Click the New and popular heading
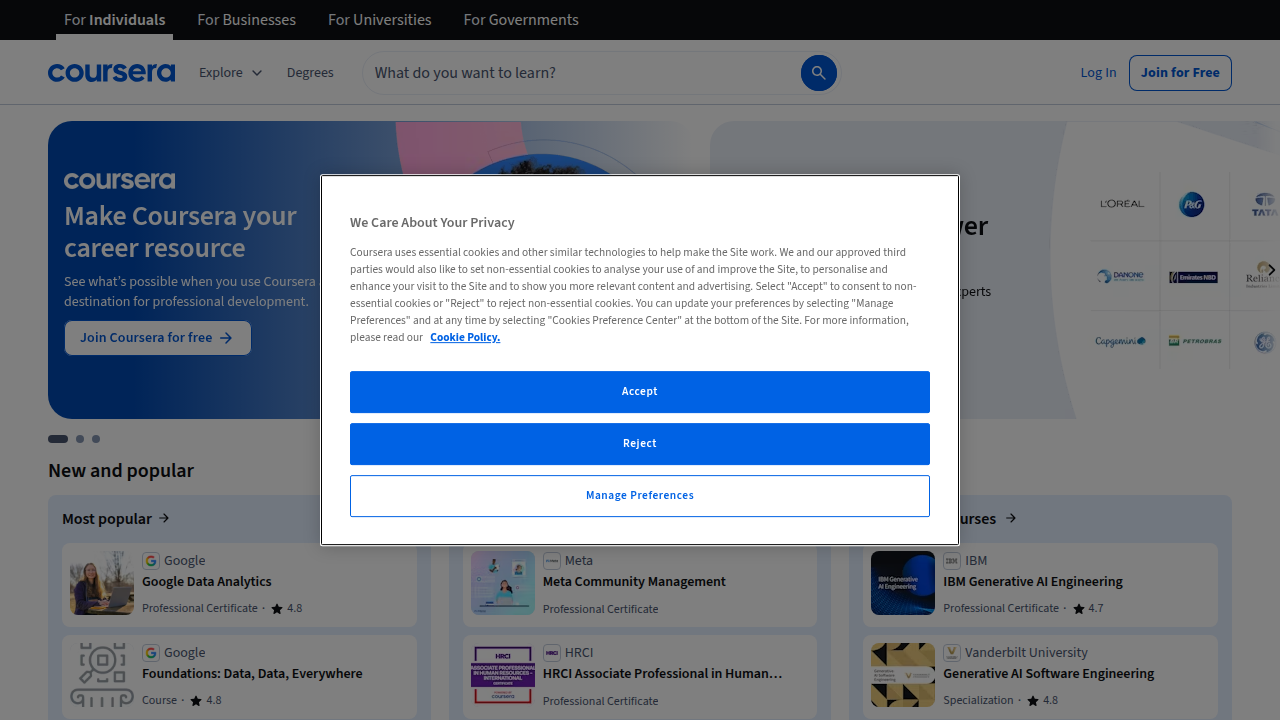 (121, 471)
